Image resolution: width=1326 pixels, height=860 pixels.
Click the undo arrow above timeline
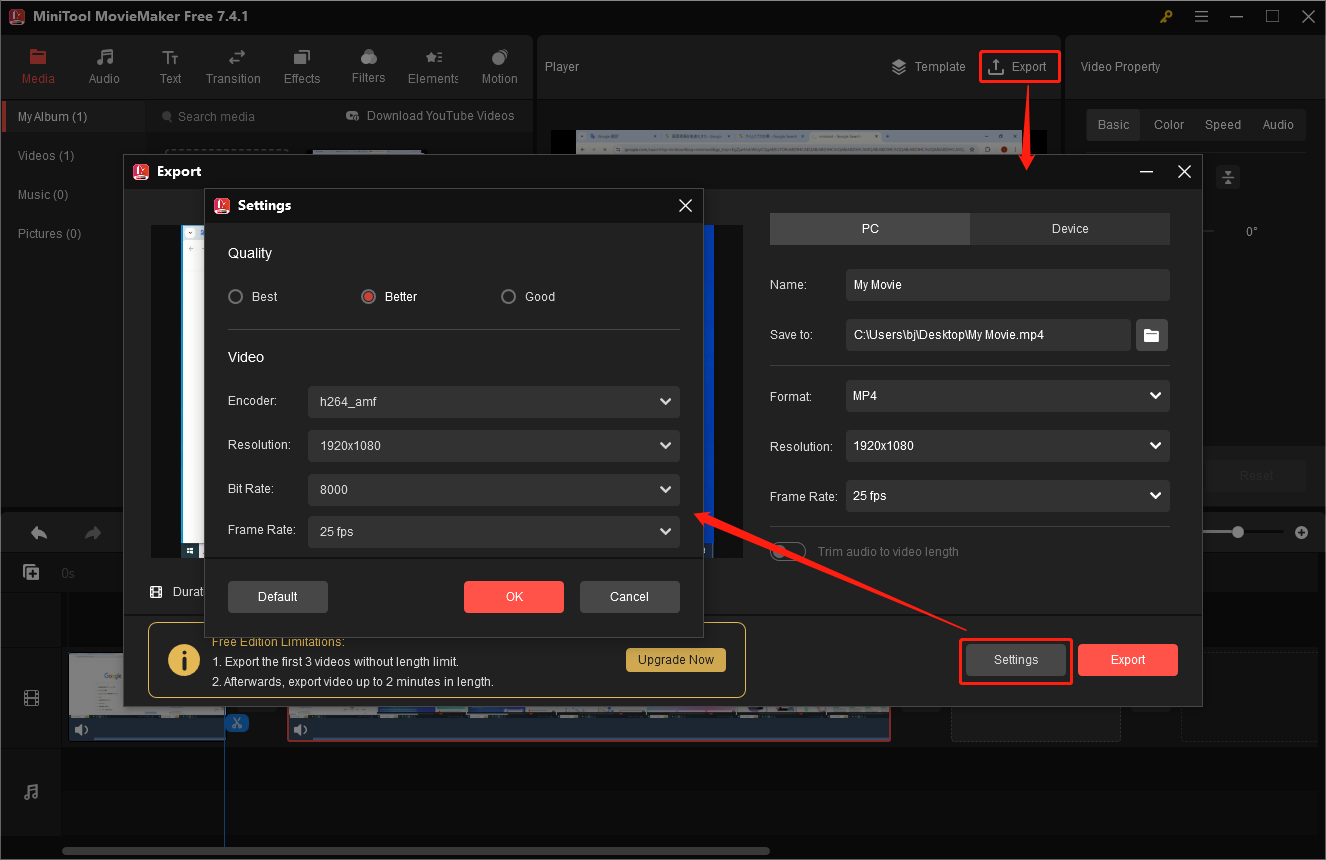[39, 533]
